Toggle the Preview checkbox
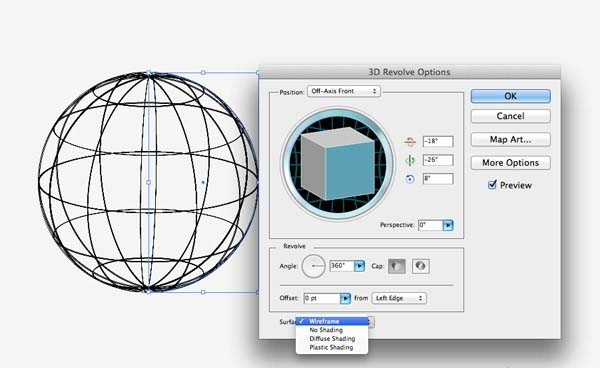Screen dimensions: 600x368 pyautogui.click(x=492, y=185)
